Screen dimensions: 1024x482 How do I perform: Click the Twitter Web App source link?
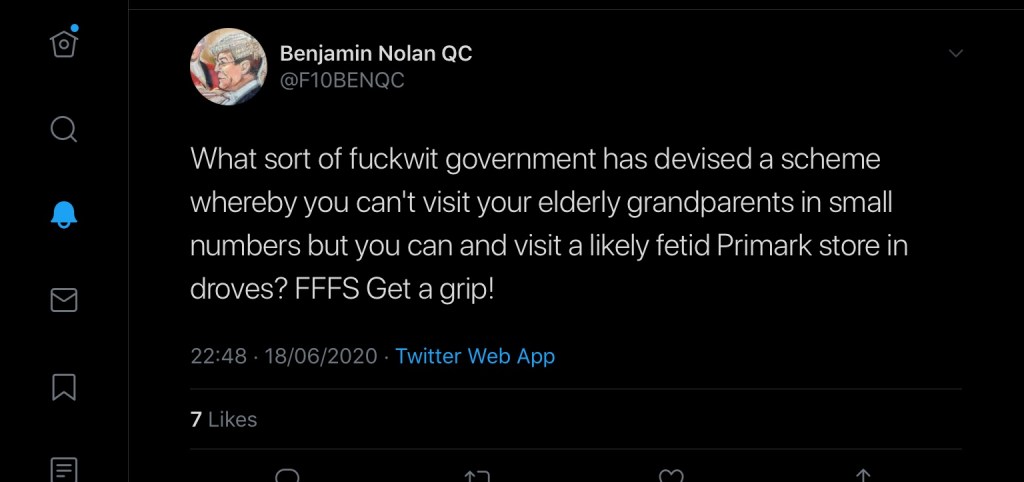pos(475,356)
